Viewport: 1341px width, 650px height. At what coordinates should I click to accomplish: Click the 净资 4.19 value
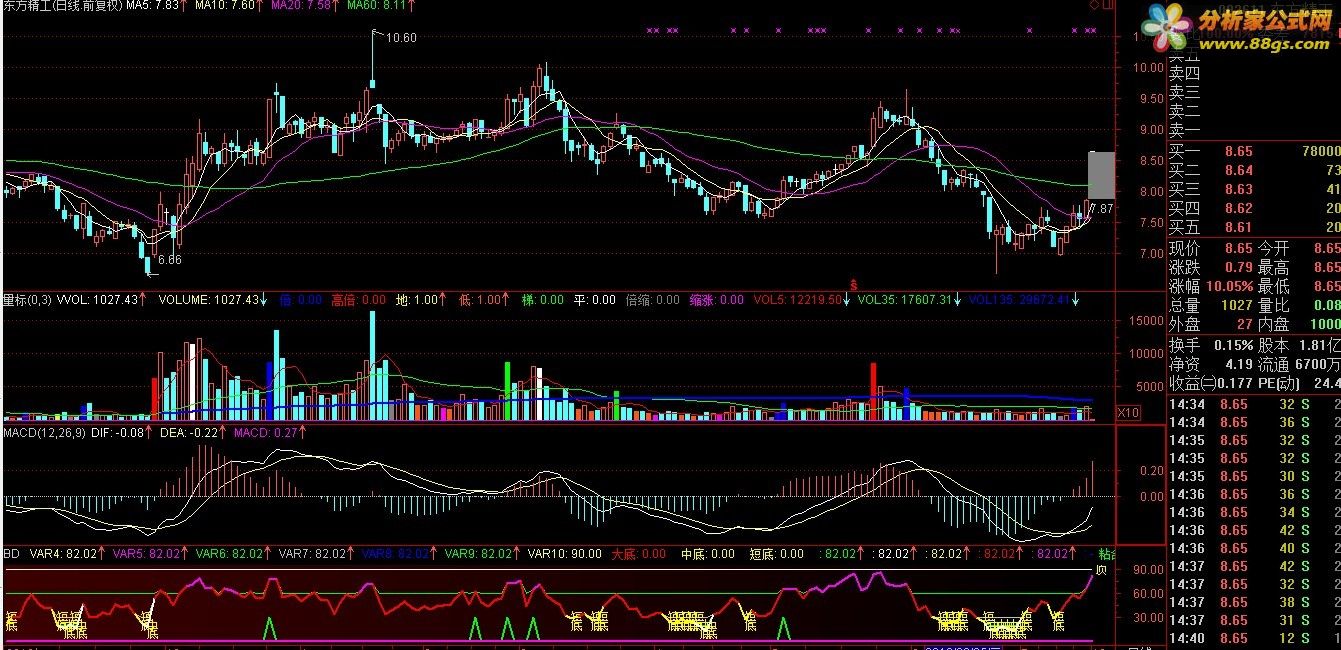pyautogui.click(x=1238, y=364)
